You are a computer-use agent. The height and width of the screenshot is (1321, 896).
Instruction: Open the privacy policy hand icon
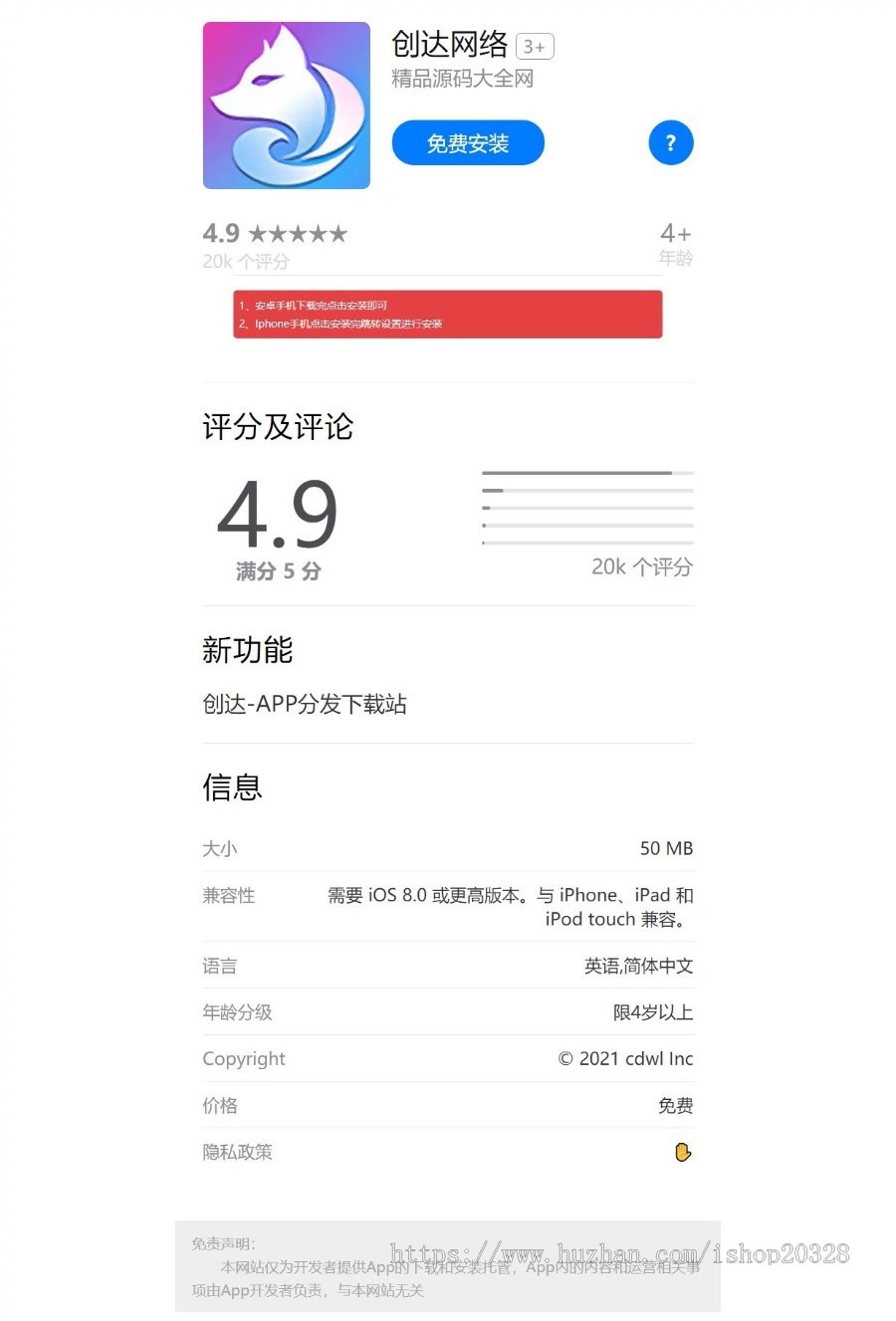(683, 1152)
